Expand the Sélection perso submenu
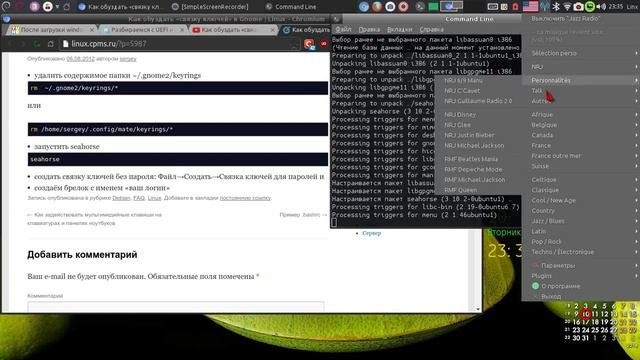 click(x=581, y=53)
